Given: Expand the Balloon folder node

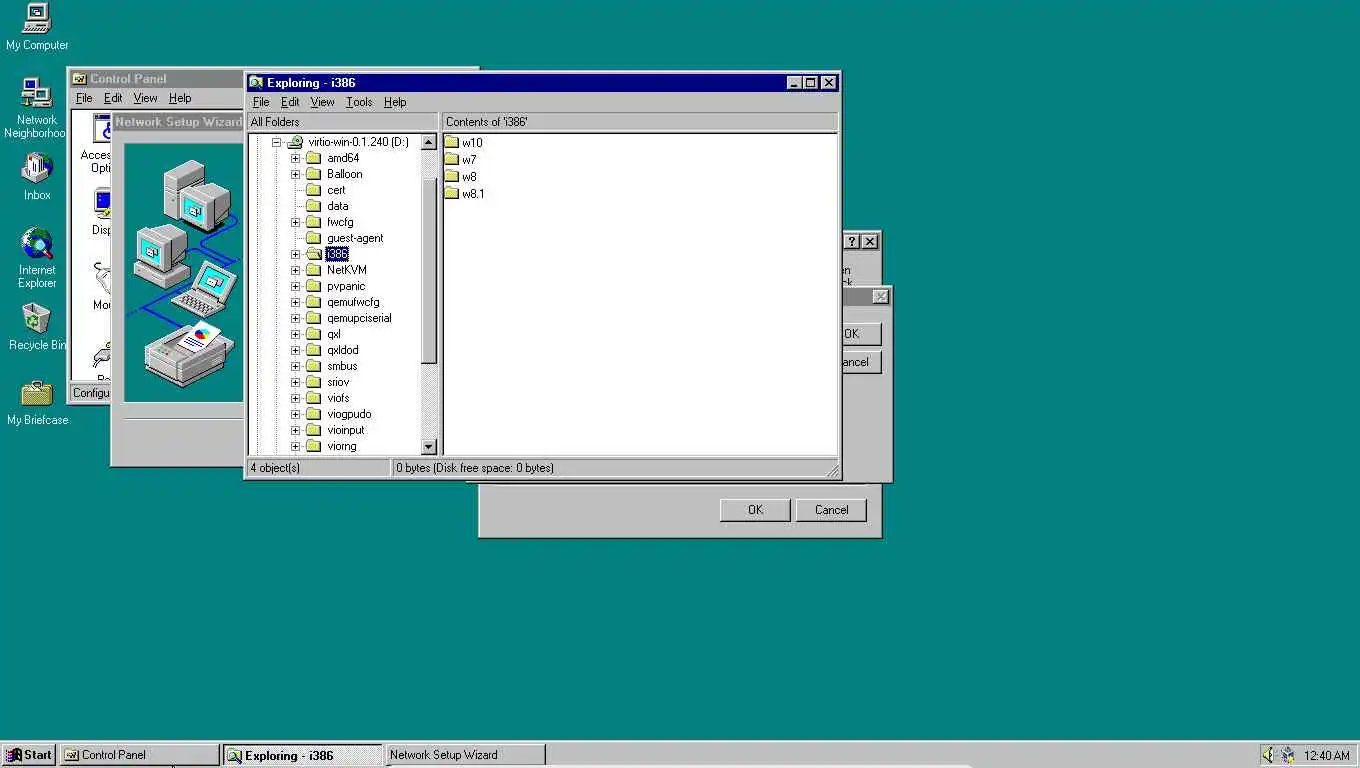Looking at the screenshot, I should [295, 174].
